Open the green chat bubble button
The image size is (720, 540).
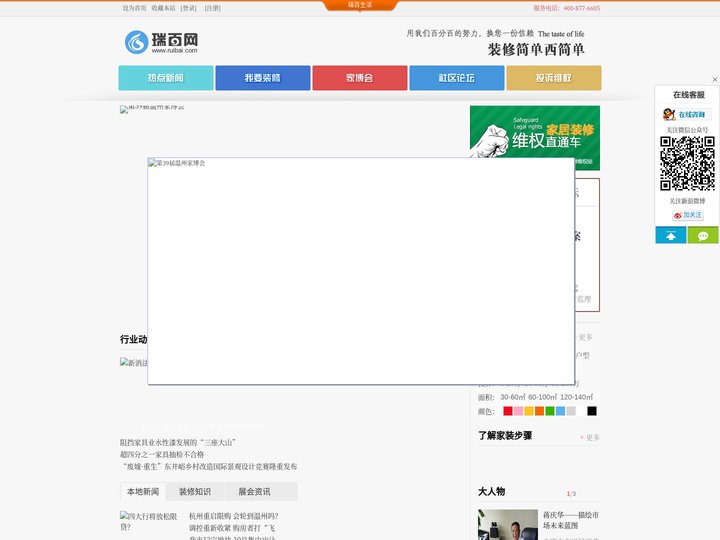703,235
